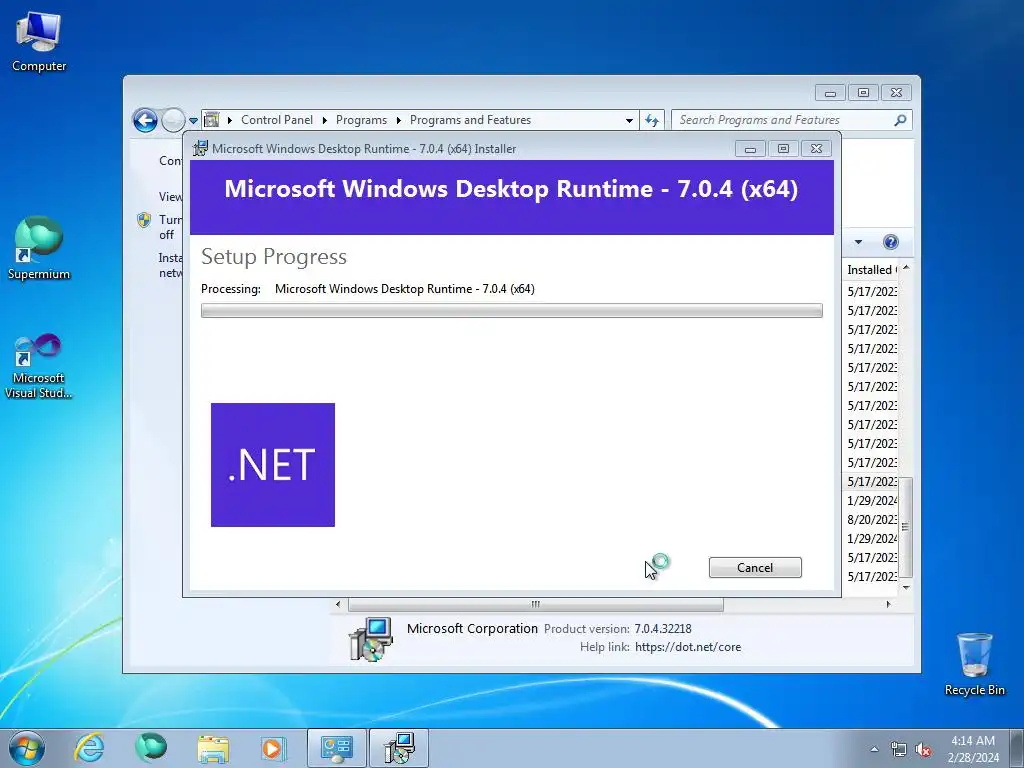This screenshot has width=1024, height=768.
Task: Click product version 7.0.4.32218 text
Action: 663,629
